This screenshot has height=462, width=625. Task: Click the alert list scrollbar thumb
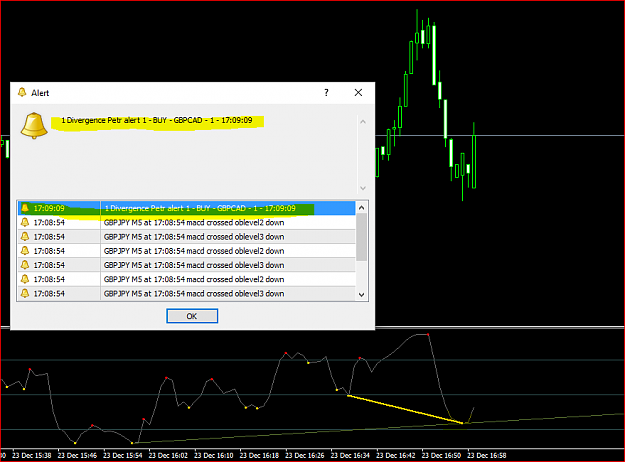pyautogui.click(x=362, y=237)
